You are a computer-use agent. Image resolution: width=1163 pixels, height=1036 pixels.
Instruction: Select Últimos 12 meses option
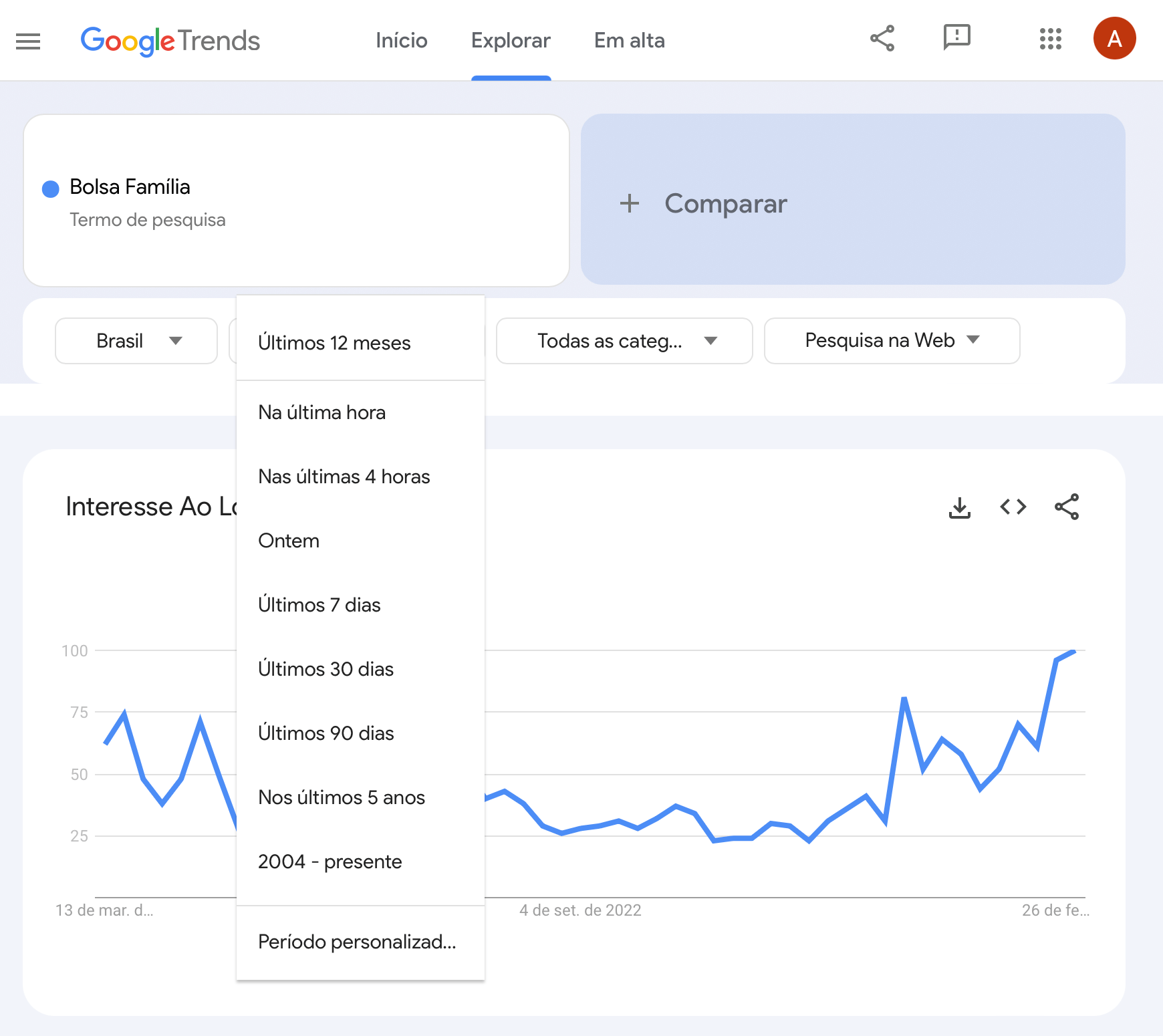(360, 343)
